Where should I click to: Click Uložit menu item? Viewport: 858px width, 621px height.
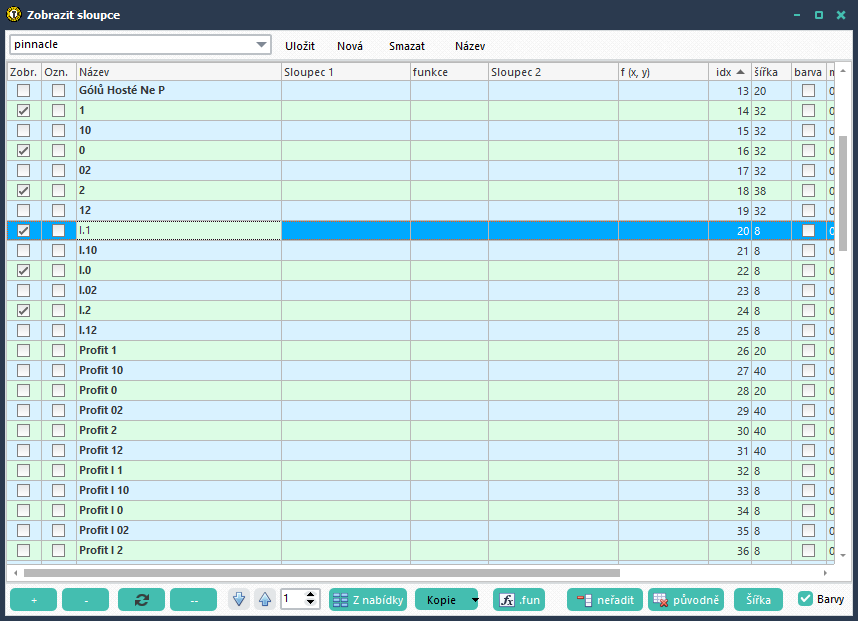[x=300, y=46]
